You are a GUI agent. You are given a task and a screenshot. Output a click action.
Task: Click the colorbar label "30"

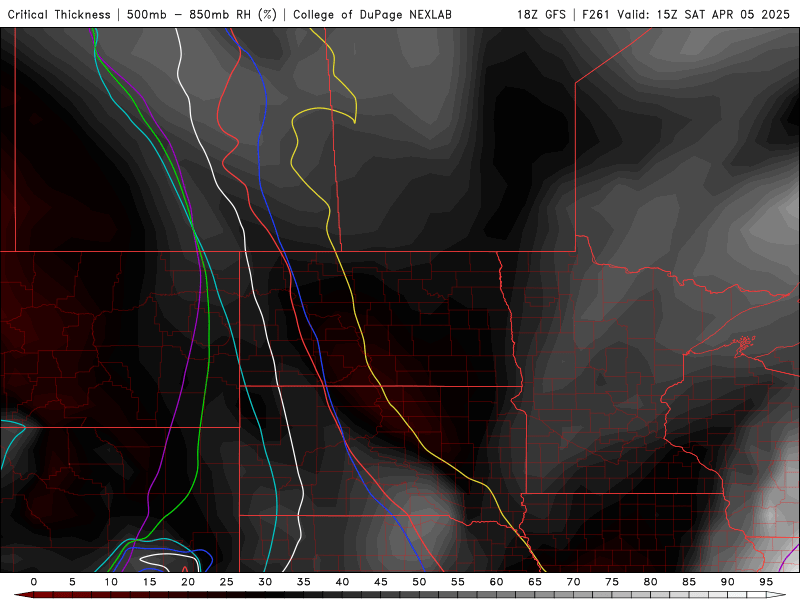[x=265, y=582]
